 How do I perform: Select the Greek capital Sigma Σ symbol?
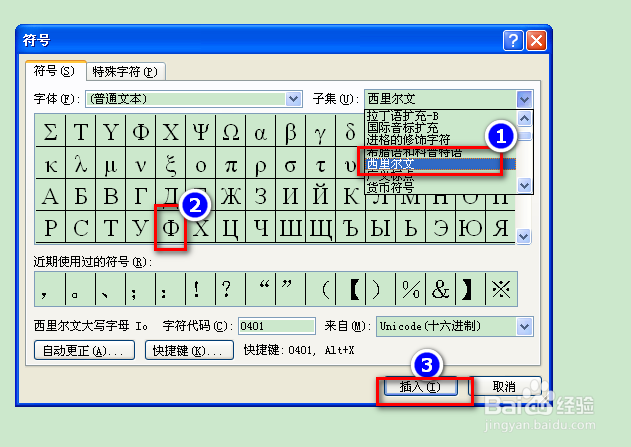coord(50,131)
